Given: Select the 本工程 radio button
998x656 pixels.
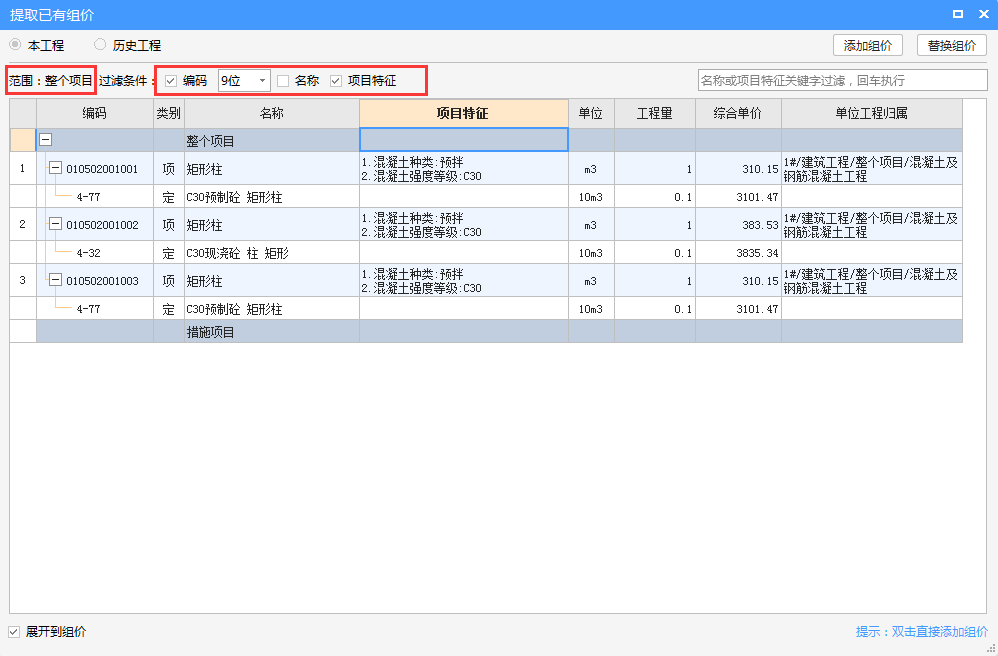Looking at the screenshot, I should click(15, 44).
